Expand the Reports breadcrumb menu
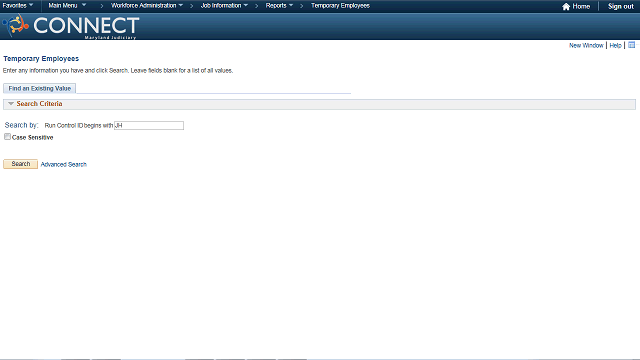640x360 pixels. (279, 5)
